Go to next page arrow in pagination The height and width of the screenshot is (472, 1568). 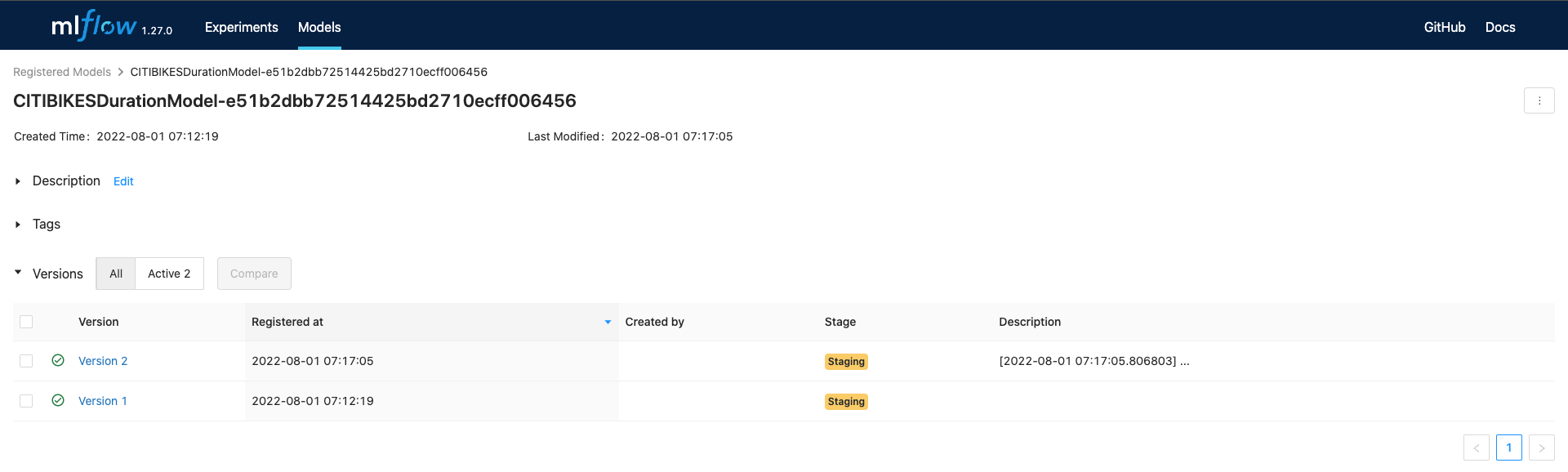pos(1541,448)
